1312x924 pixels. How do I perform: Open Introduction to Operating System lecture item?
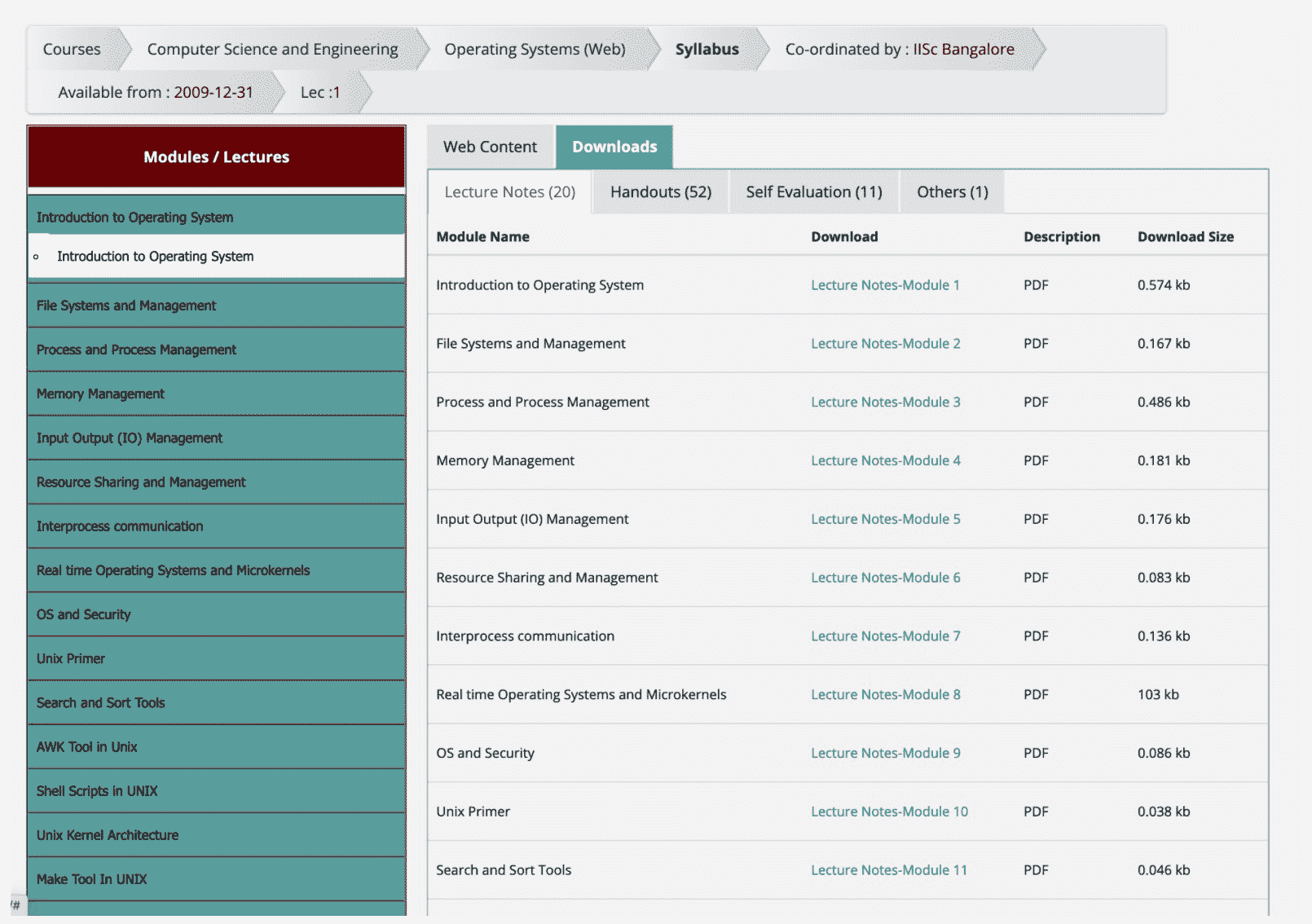pos(155,257)
